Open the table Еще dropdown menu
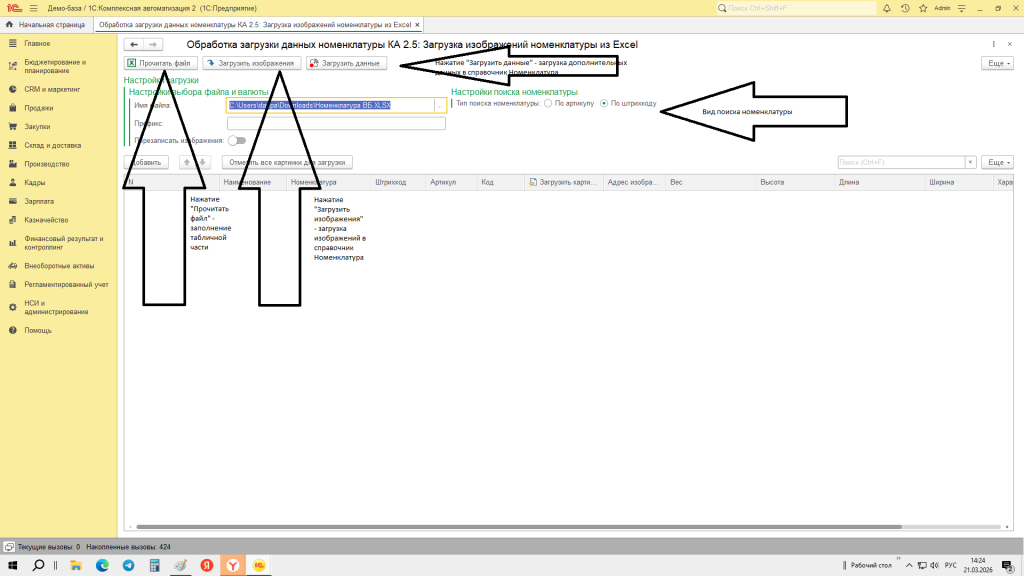Image resolution: width=1024 pixels, height=576 pixels. coord(998,162)
